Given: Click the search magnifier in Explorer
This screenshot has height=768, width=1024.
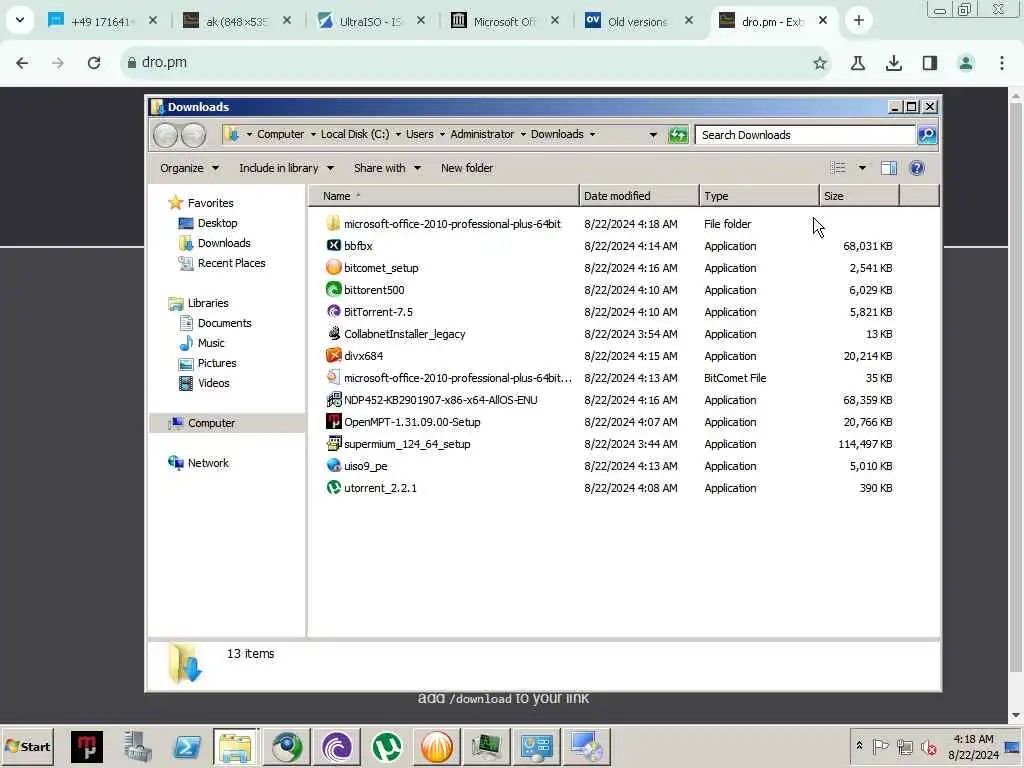Looking at the screenshot, I should point(927,135).
